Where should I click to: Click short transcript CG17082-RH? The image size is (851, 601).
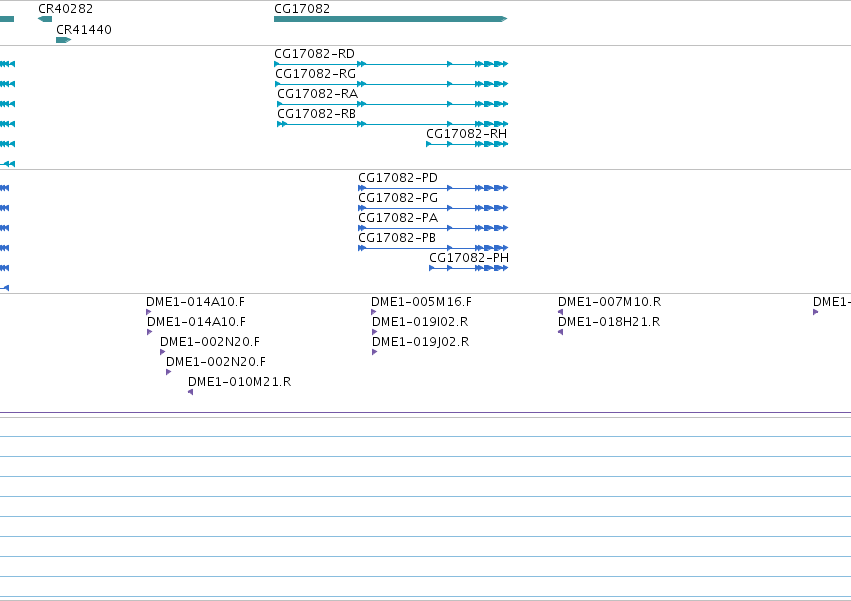click(467, 144)
